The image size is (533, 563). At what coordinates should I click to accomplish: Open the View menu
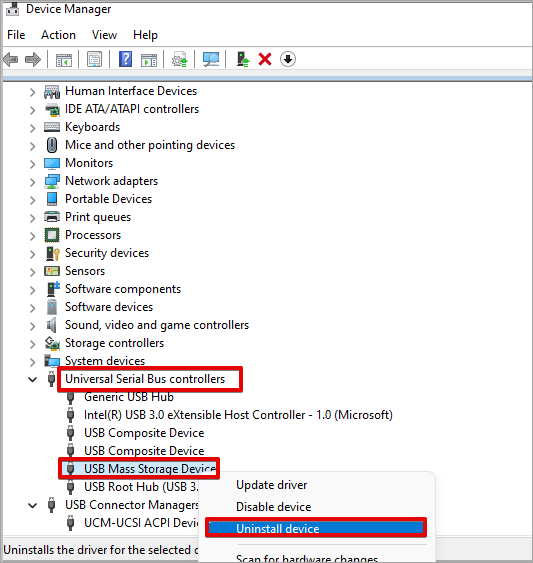pyautogui.click(x=104, y=35)
